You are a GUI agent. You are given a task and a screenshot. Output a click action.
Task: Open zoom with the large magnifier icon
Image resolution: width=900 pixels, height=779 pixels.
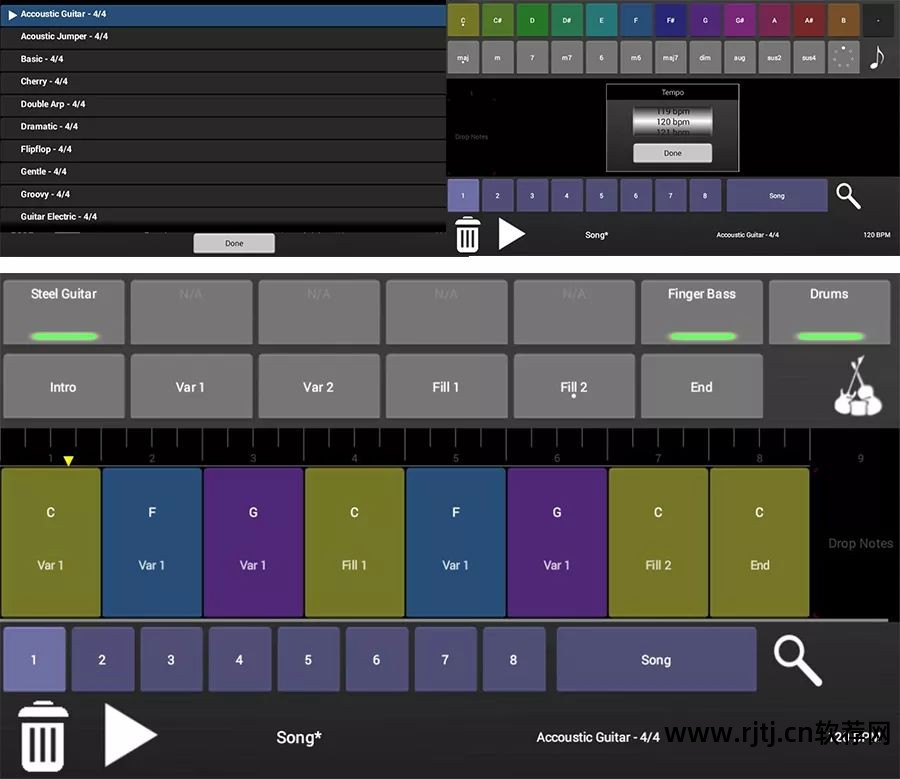(798, 661)
